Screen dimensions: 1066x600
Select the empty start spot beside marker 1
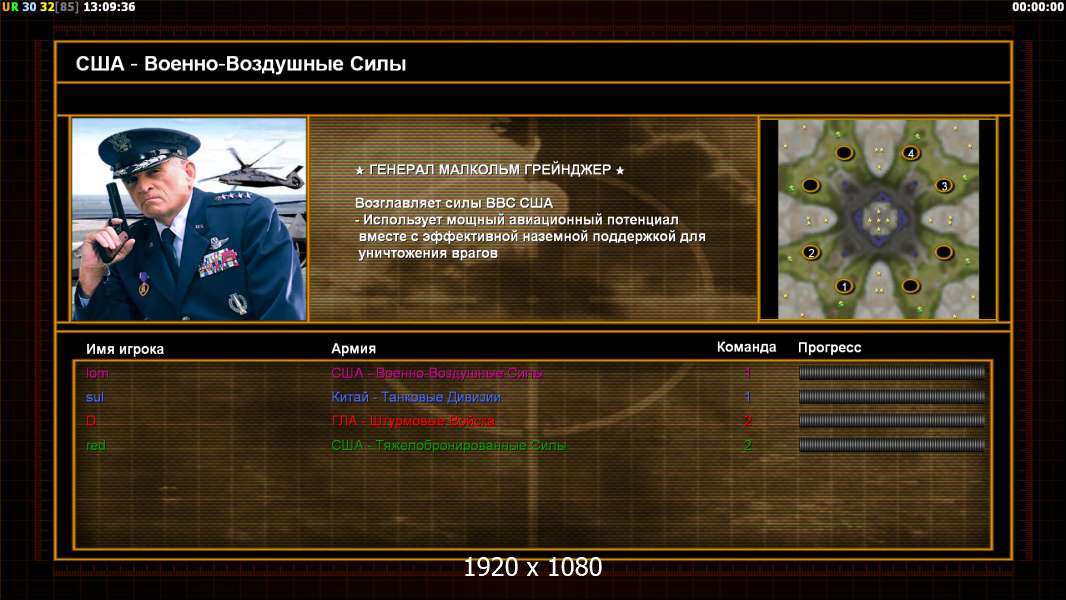click(910, 286)
